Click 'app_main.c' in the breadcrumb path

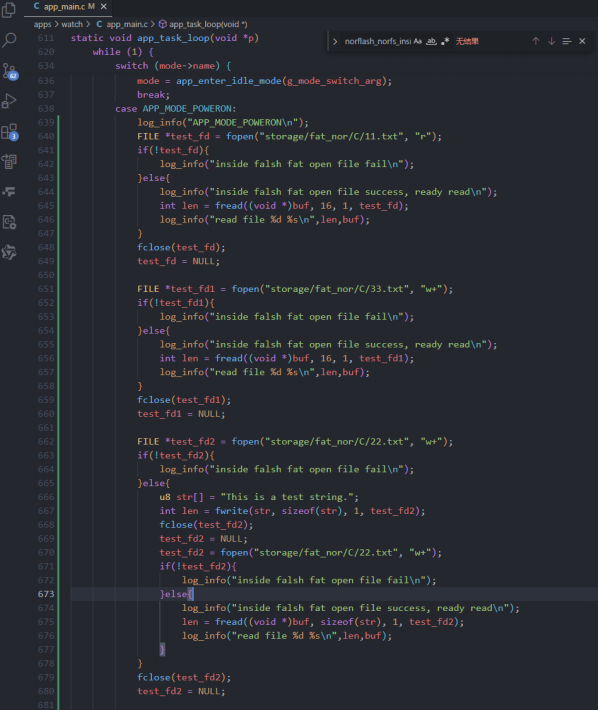tap(127, 24)
